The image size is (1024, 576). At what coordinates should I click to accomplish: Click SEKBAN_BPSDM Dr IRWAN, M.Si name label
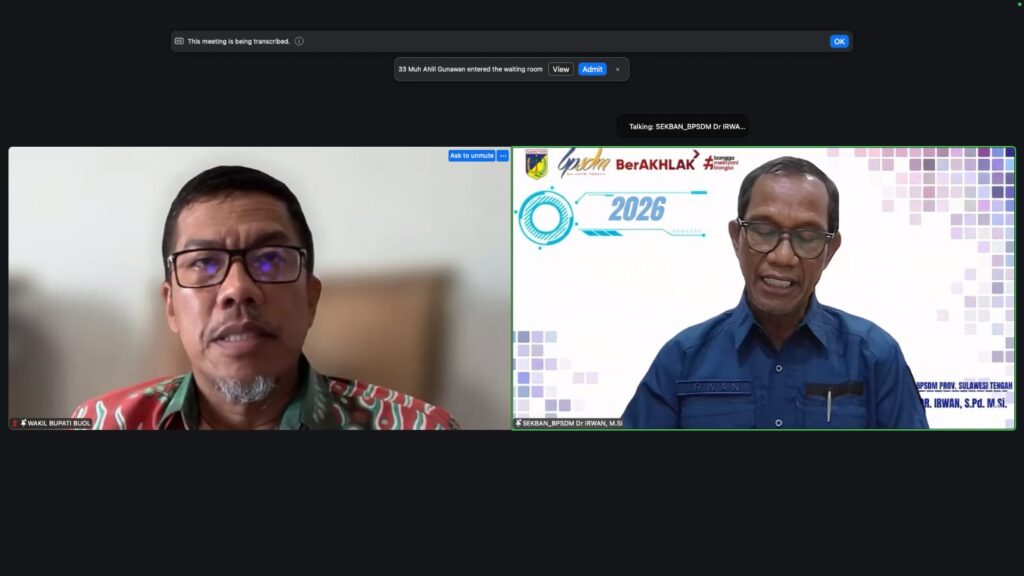[572, 423]
